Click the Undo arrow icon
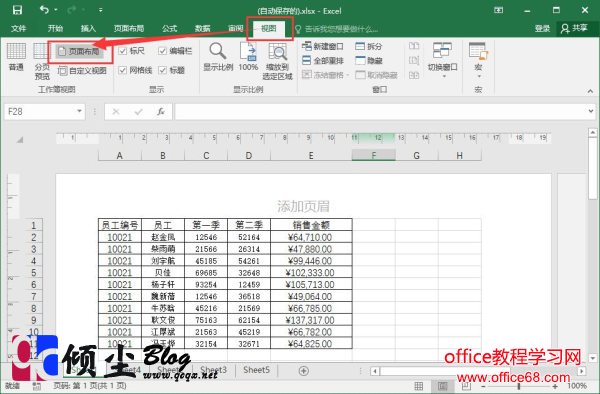This screenshot has width=600, height=394. pos(44,10)
